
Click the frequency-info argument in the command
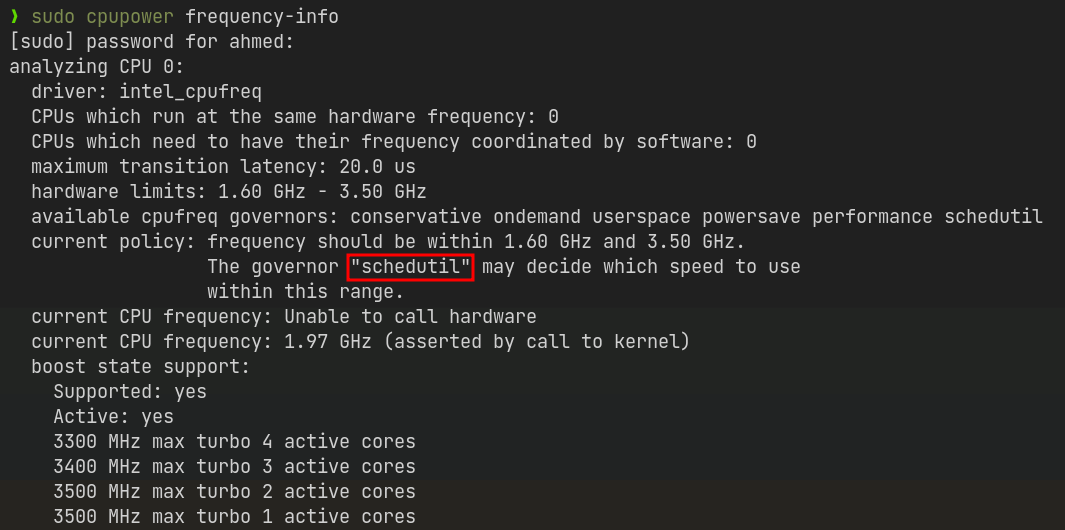click(x=262, y=17)
